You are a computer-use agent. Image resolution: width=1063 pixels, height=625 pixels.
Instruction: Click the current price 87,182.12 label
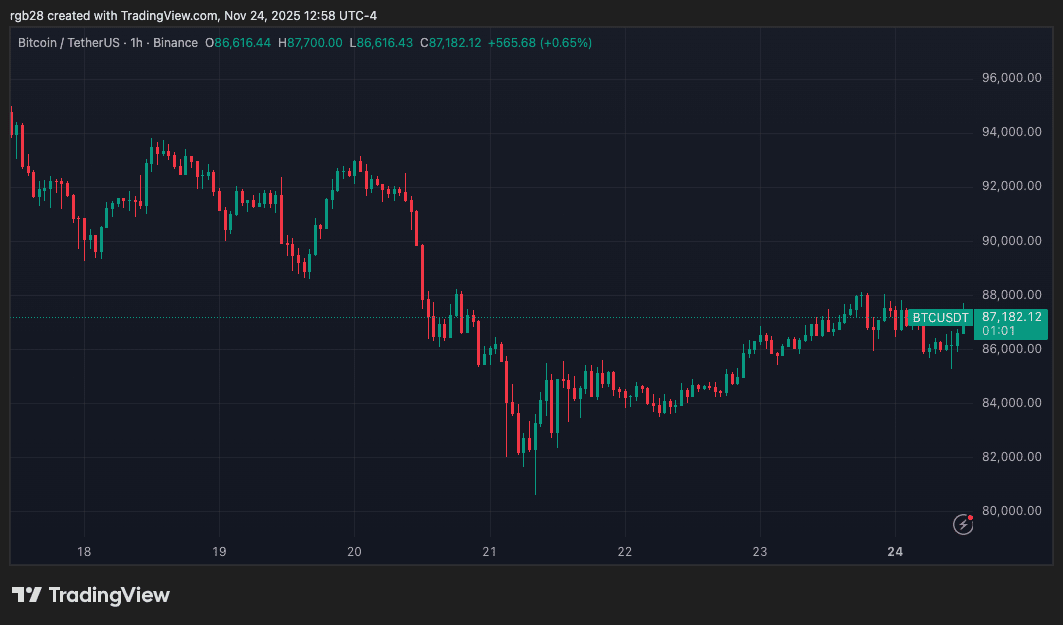(1011, 317)
